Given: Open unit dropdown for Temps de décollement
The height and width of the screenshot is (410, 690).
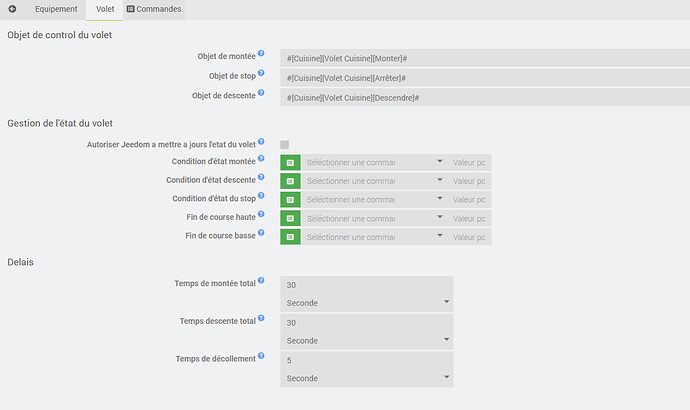Looking at the screenshot, I should click(x=367, y=378).
